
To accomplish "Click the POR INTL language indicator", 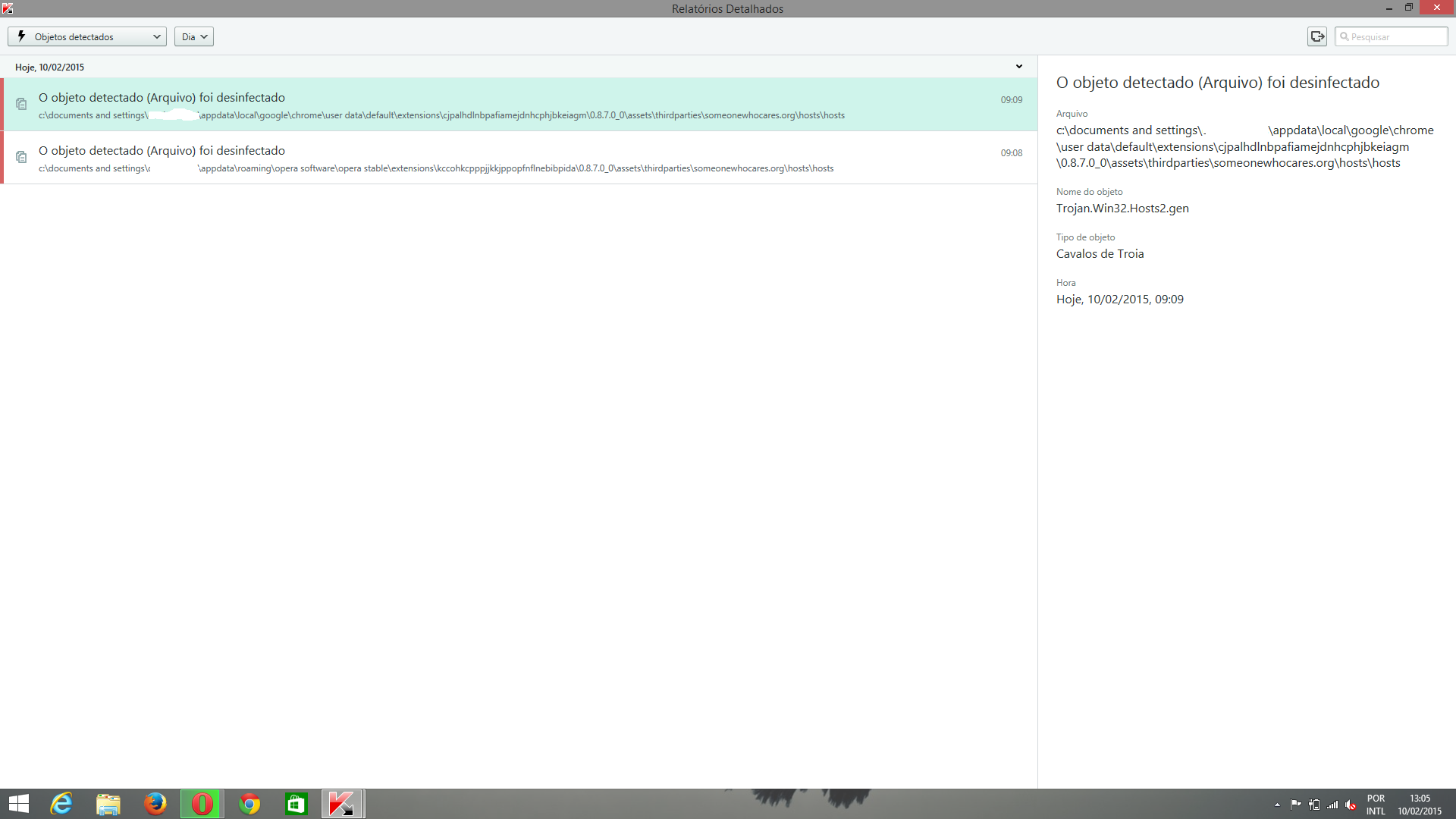I will pos(1376,805).
